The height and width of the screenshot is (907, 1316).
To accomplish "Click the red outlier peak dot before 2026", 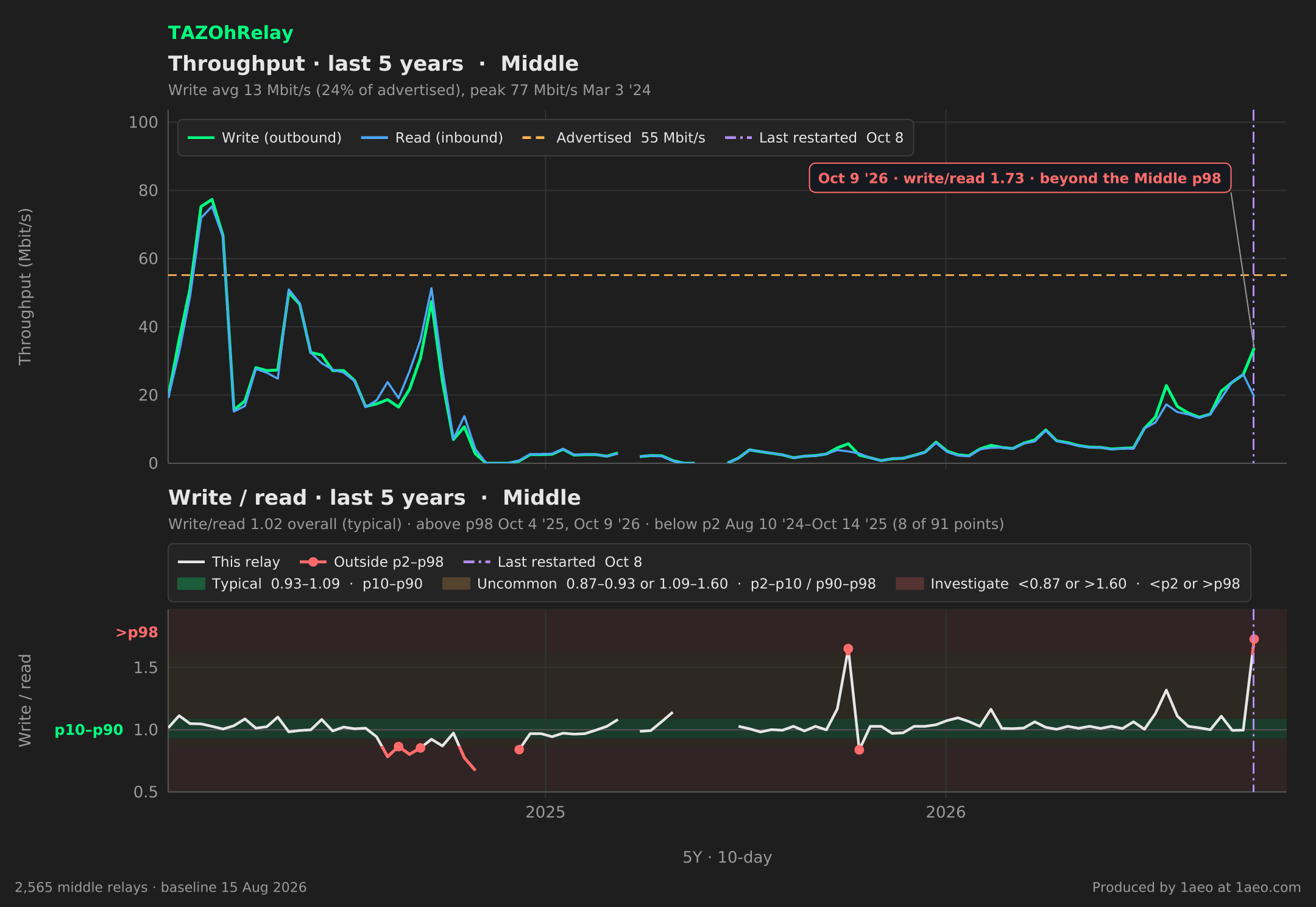I will 848,649.
